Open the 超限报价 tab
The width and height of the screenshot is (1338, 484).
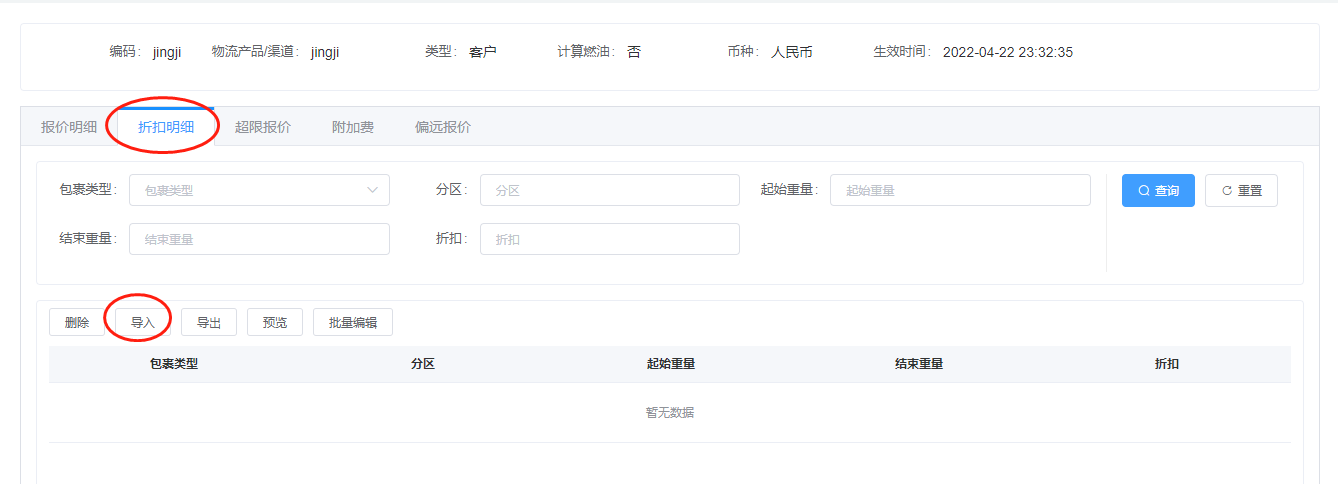tap(263, 127)
